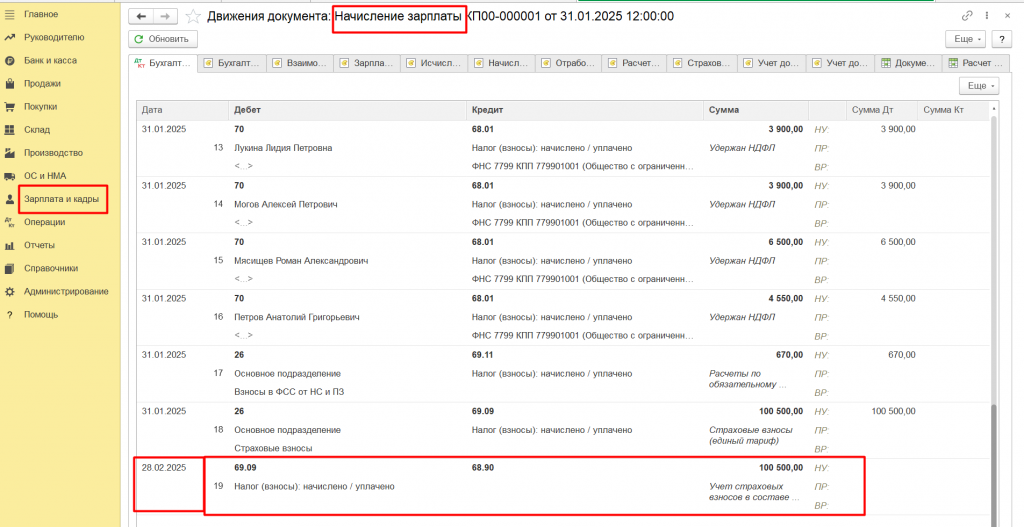
Task: Go forward with the right arrow button
Action: [x=165, y=16]
